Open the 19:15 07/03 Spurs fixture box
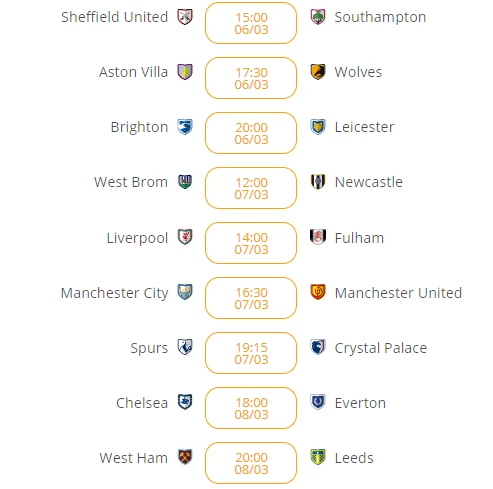 click(x=251, y=353)
